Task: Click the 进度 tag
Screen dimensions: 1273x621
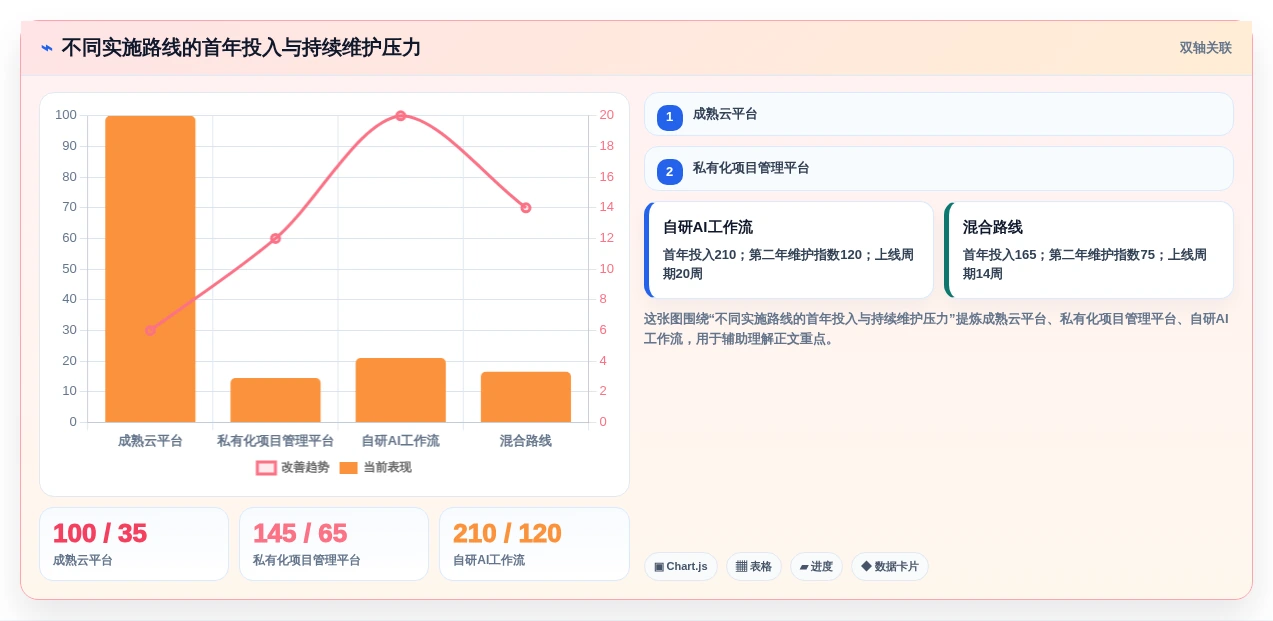Action: click(x=816, y=567)
